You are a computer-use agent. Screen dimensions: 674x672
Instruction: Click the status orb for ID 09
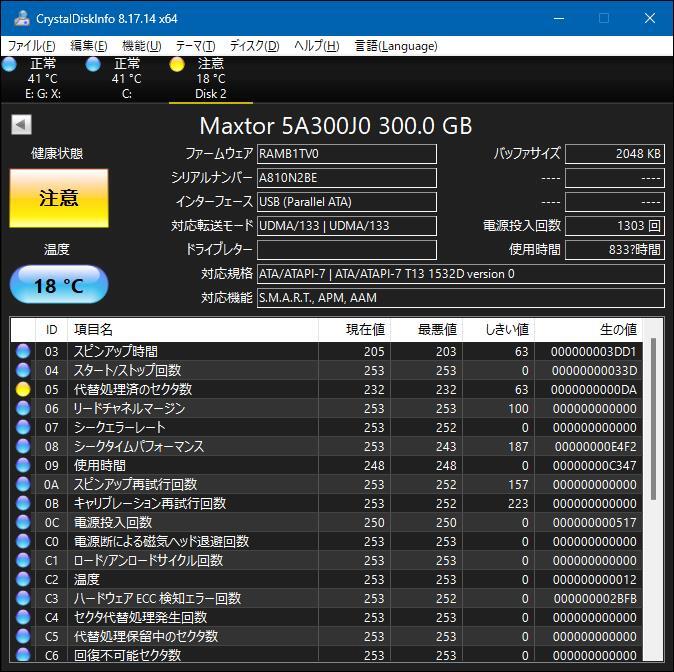[23, 465]
